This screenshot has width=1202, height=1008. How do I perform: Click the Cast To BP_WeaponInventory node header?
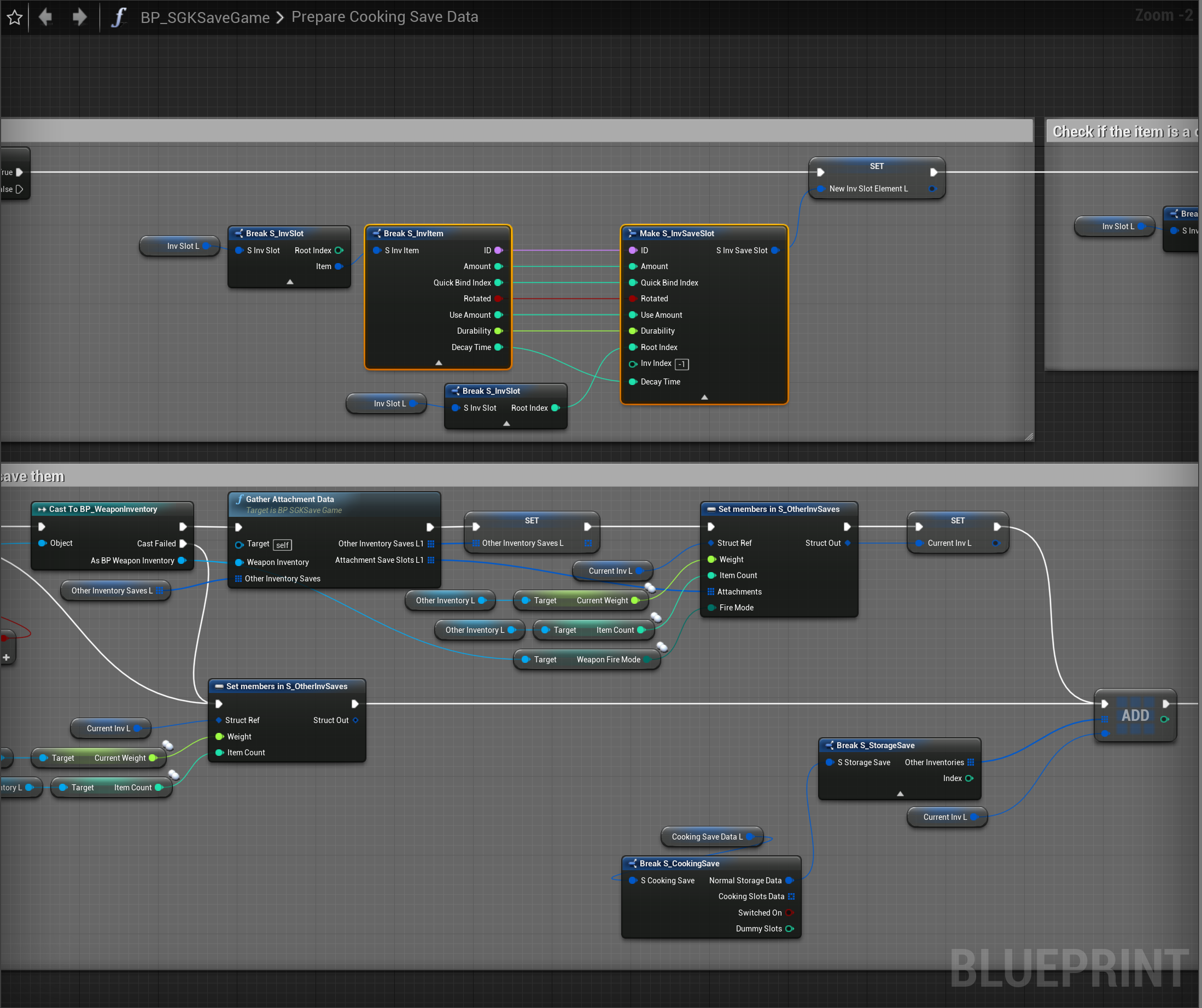tap(103, 509)
